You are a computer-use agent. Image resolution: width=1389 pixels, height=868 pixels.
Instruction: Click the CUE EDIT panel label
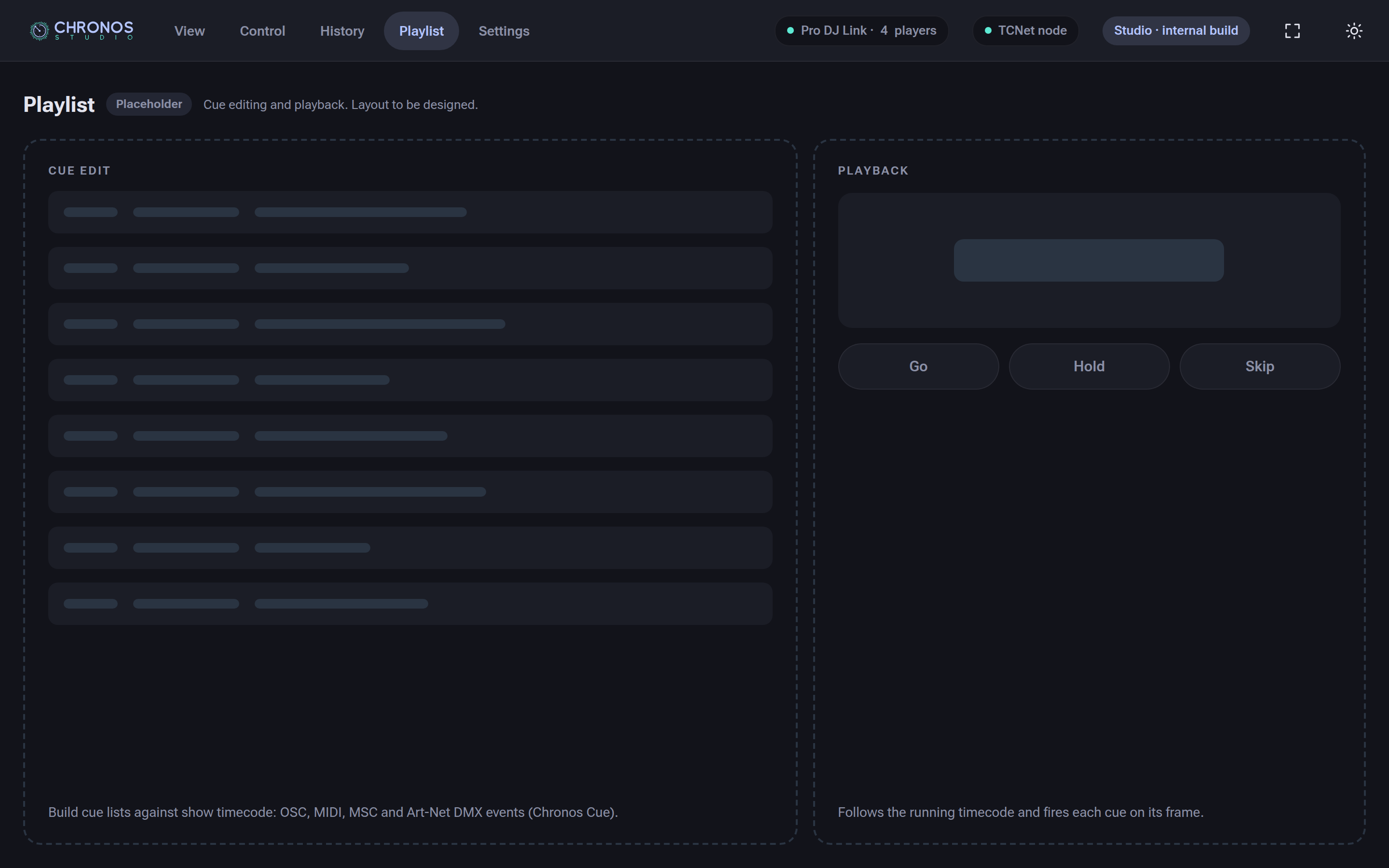coord(79,171)
